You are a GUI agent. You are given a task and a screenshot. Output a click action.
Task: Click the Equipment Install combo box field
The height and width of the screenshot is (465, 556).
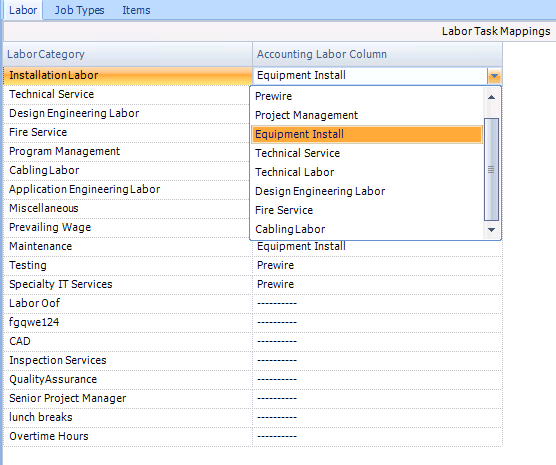[370, 76]
